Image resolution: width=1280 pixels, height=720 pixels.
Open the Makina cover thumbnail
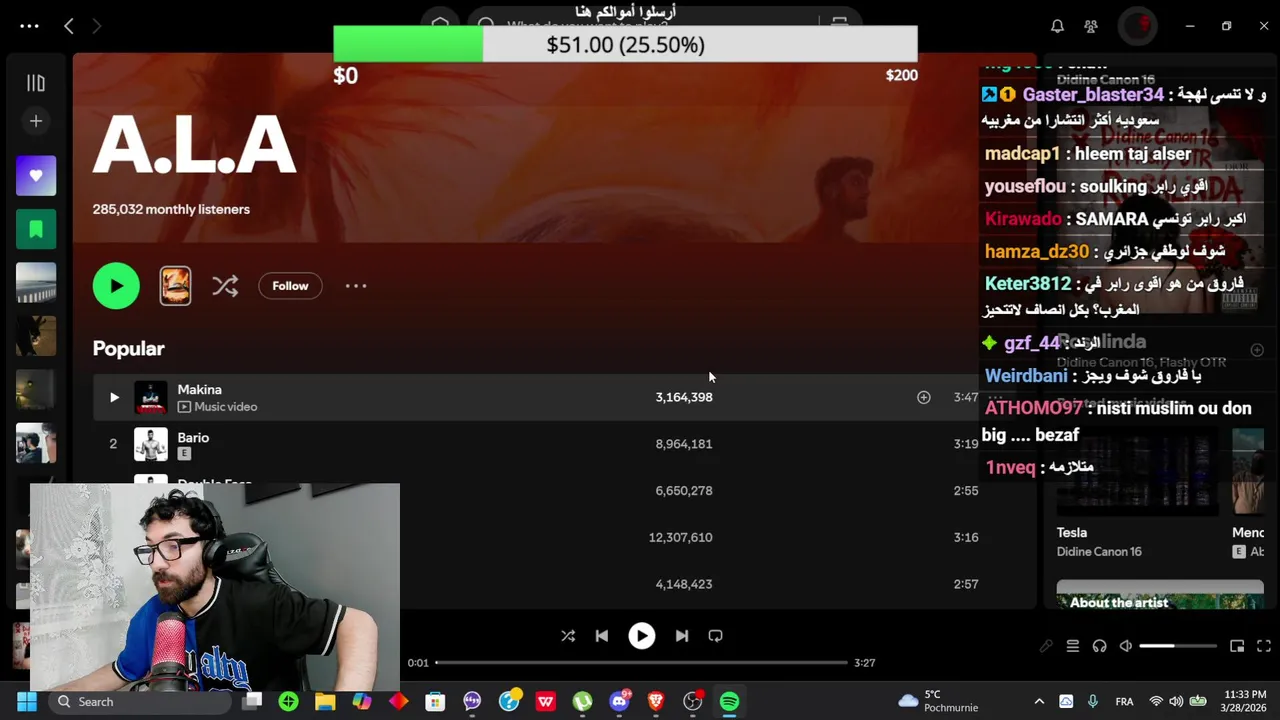tap(151, 398)
